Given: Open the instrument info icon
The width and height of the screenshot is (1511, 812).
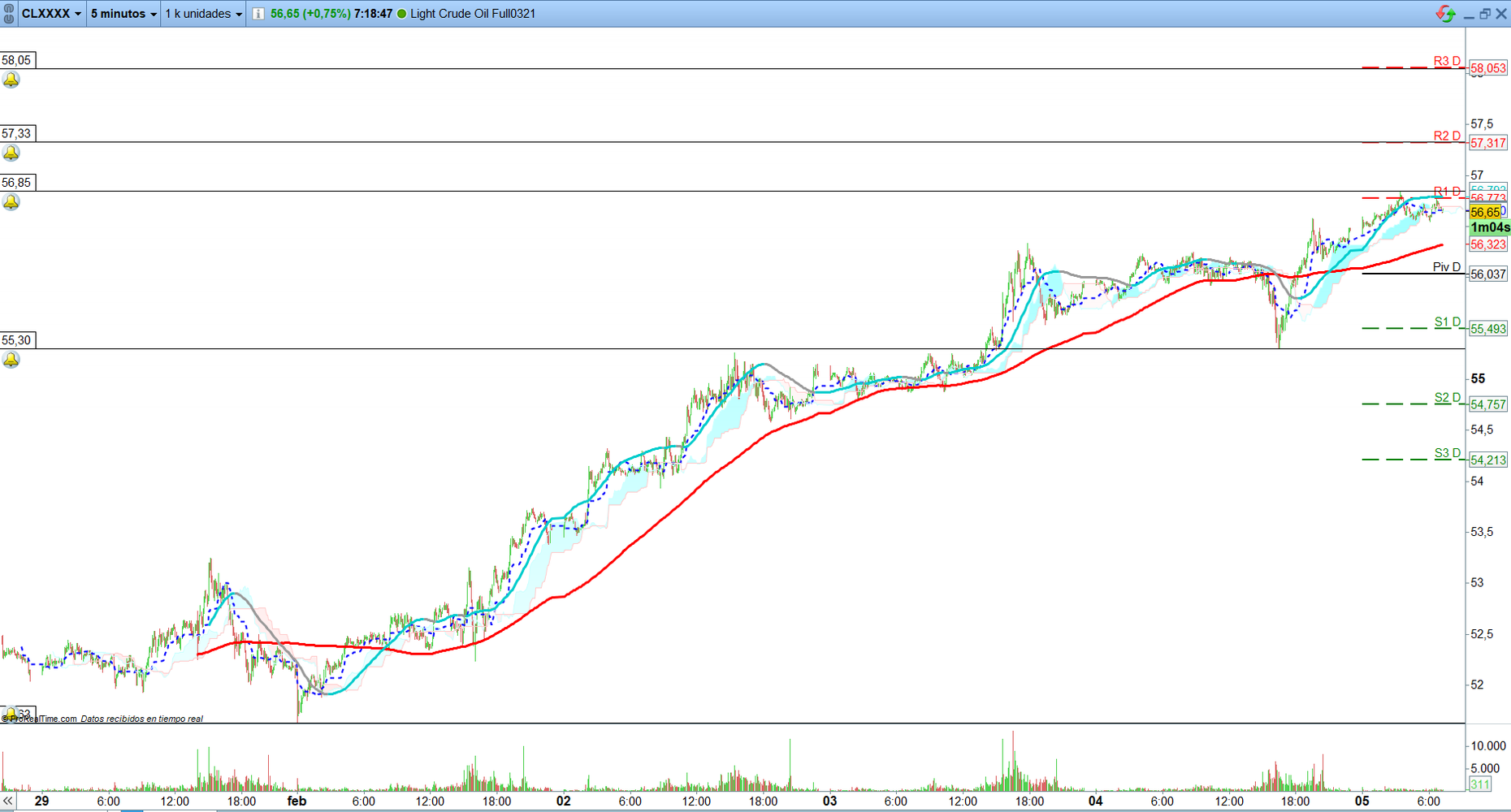Looking at the screenshot, I should tap(258, 14).
